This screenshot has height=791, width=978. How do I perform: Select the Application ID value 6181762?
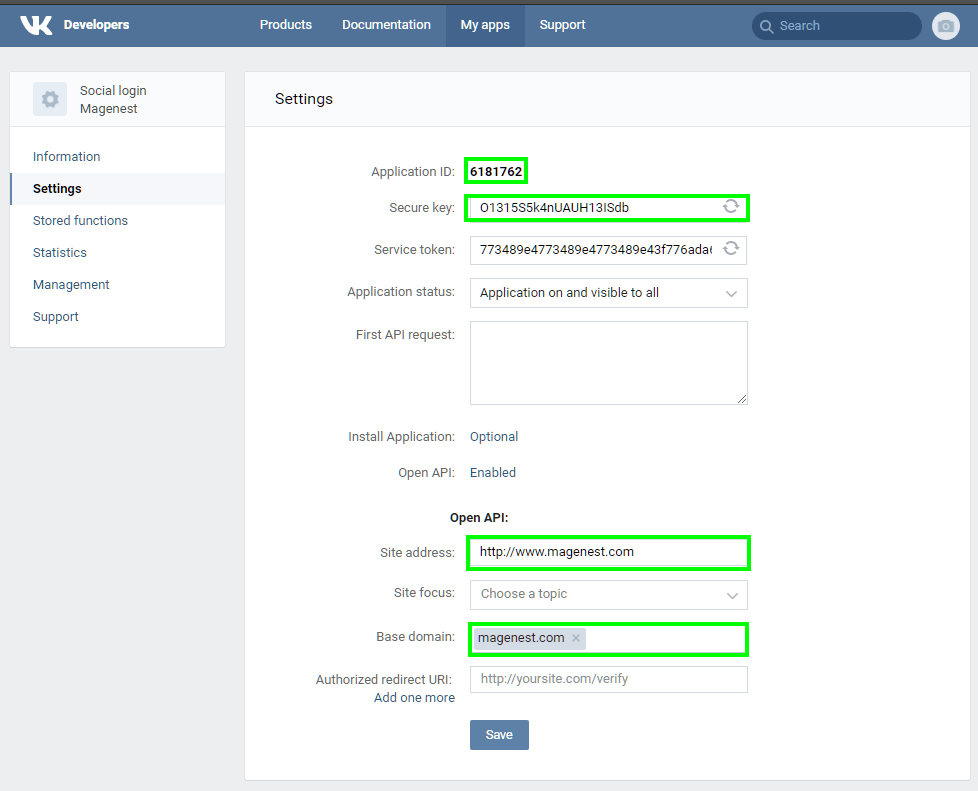click(x=496, y=172)
